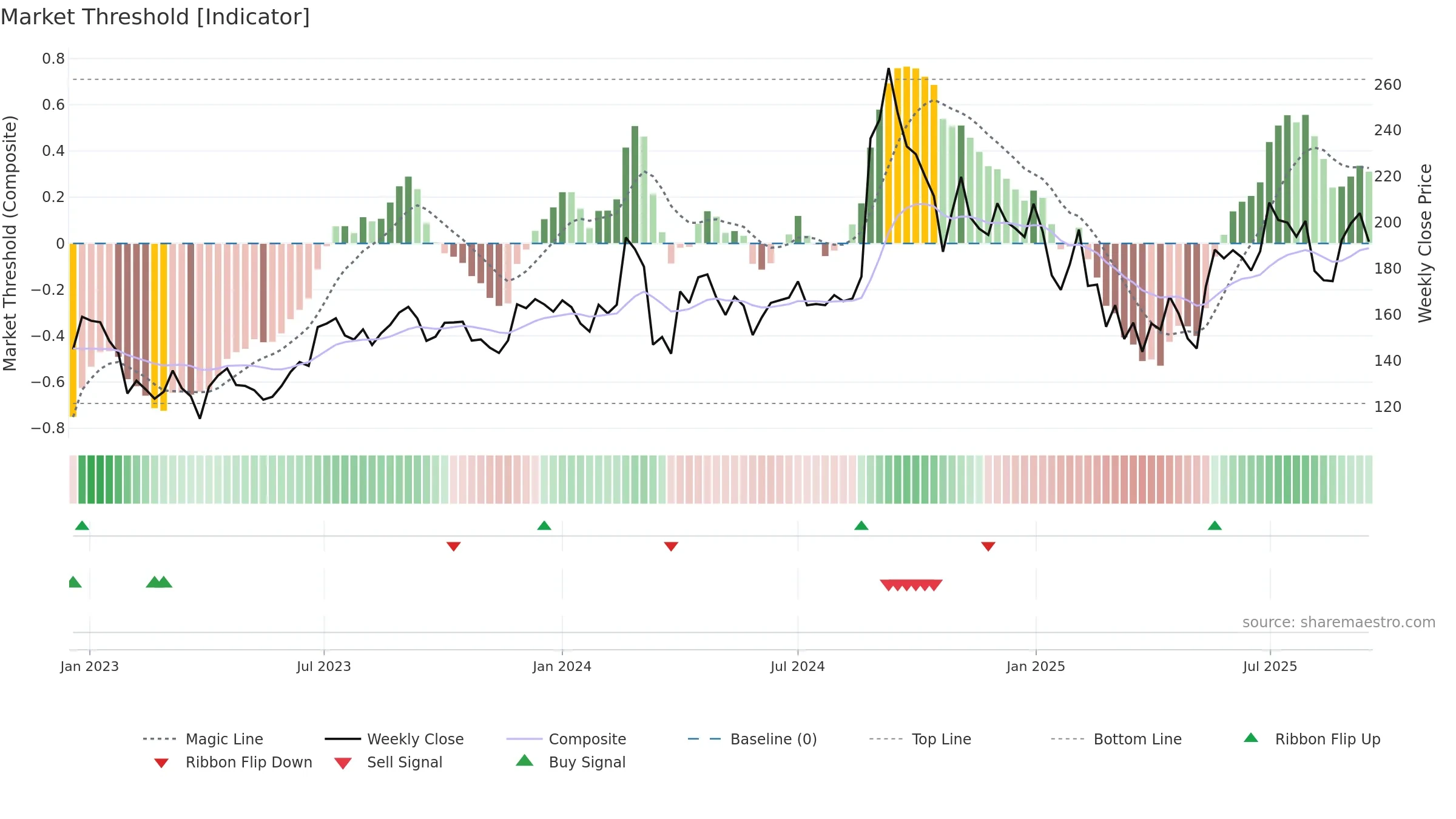Click the Jan 2025 x-axis label

(1036, 666)
